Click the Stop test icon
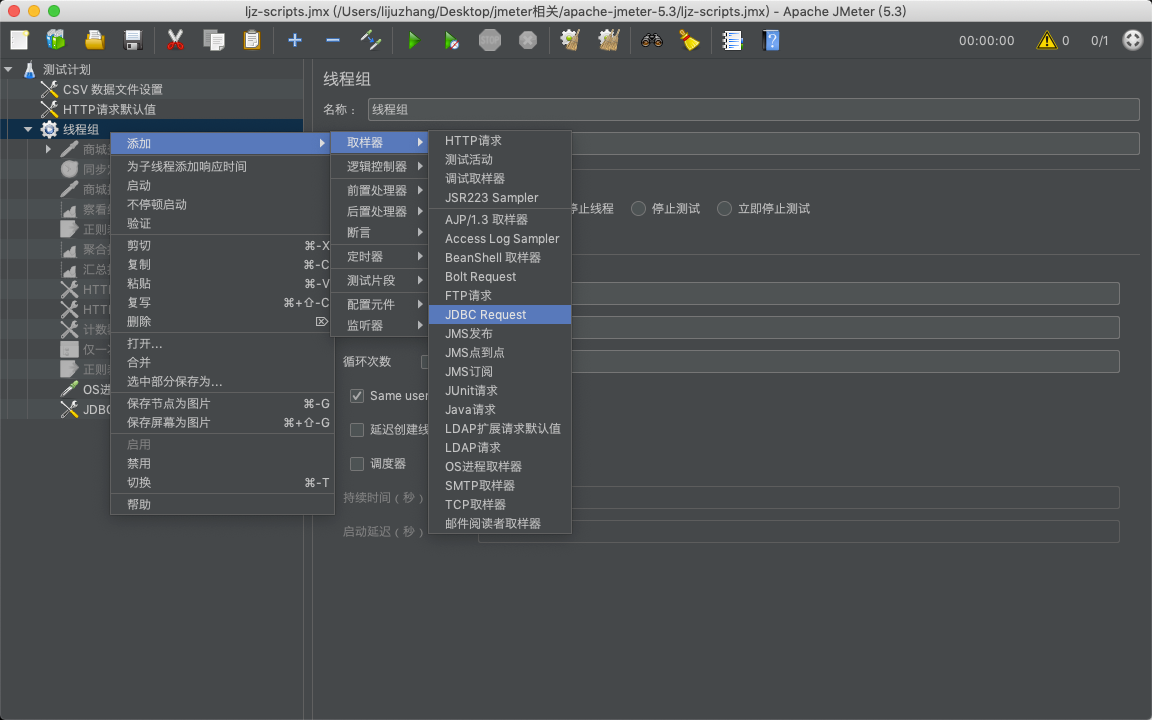 pyautogui.click(x=490, y=40)
